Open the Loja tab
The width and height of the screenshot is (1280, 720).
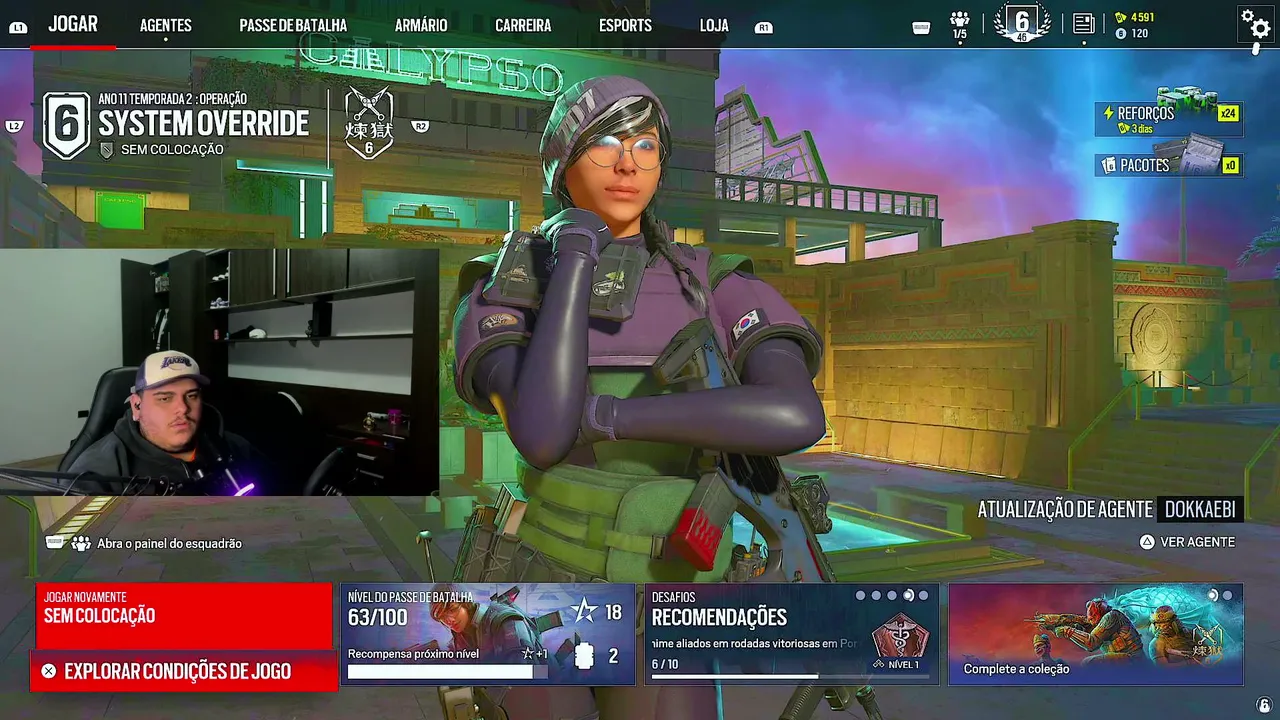click(x=714, y=25)
